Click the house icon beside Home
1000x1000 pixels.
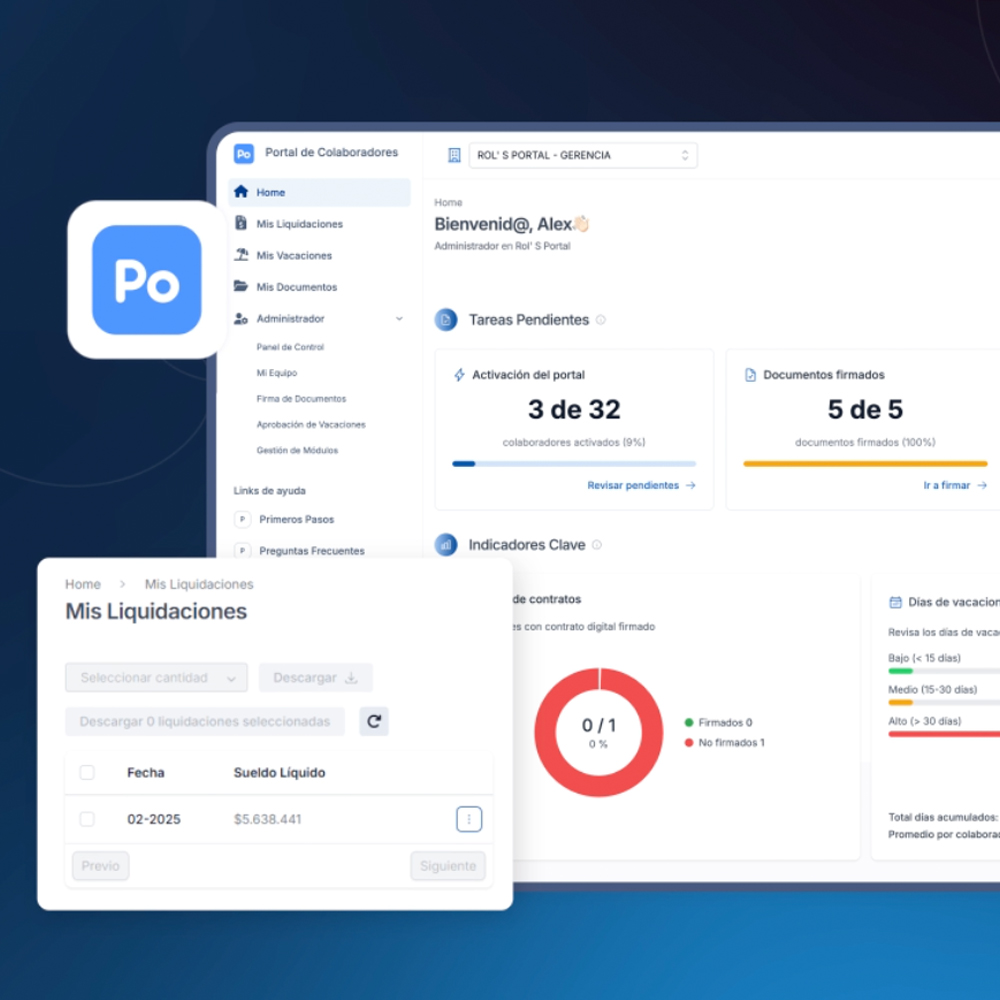tap(240, 191)
